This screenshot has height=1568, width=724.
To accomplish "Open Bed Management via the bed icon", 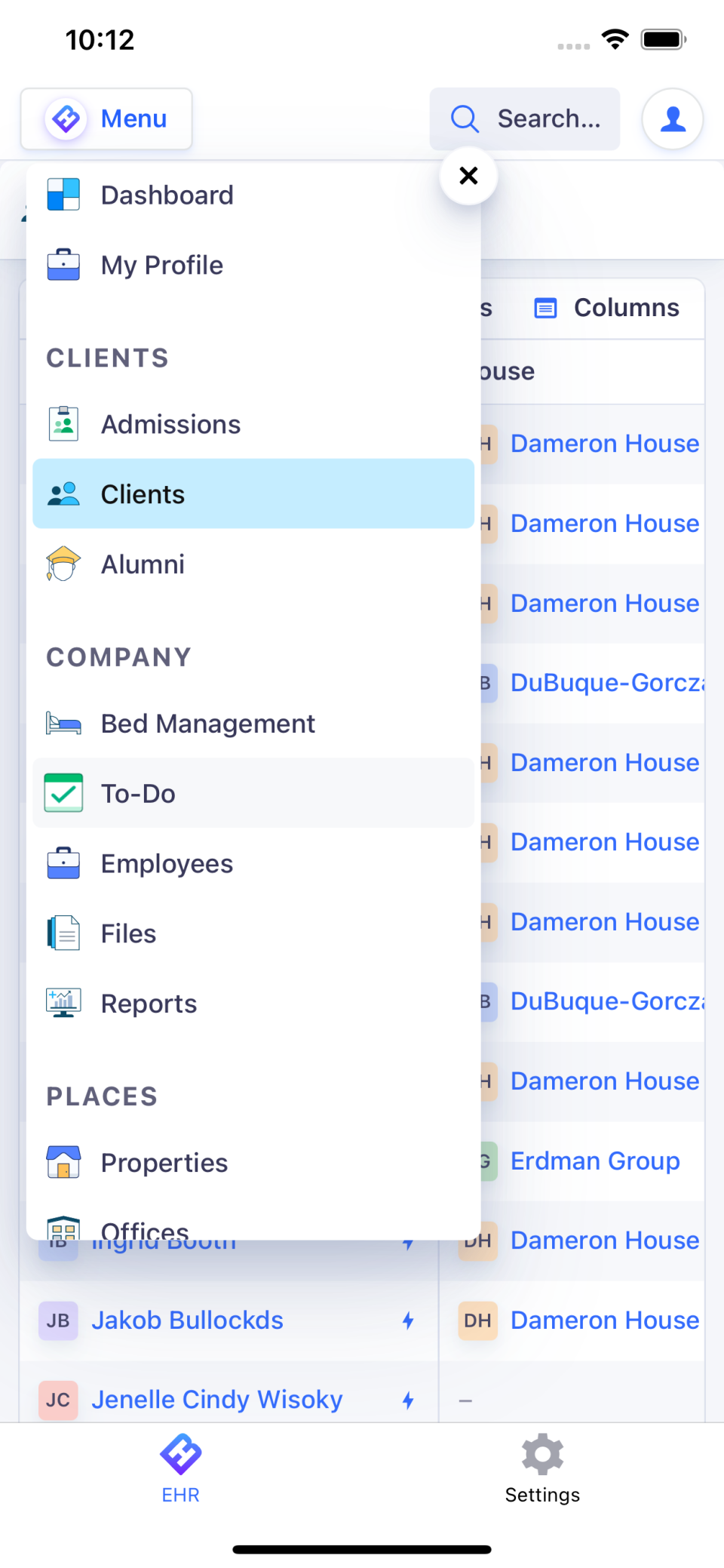I will coord(63,723).
